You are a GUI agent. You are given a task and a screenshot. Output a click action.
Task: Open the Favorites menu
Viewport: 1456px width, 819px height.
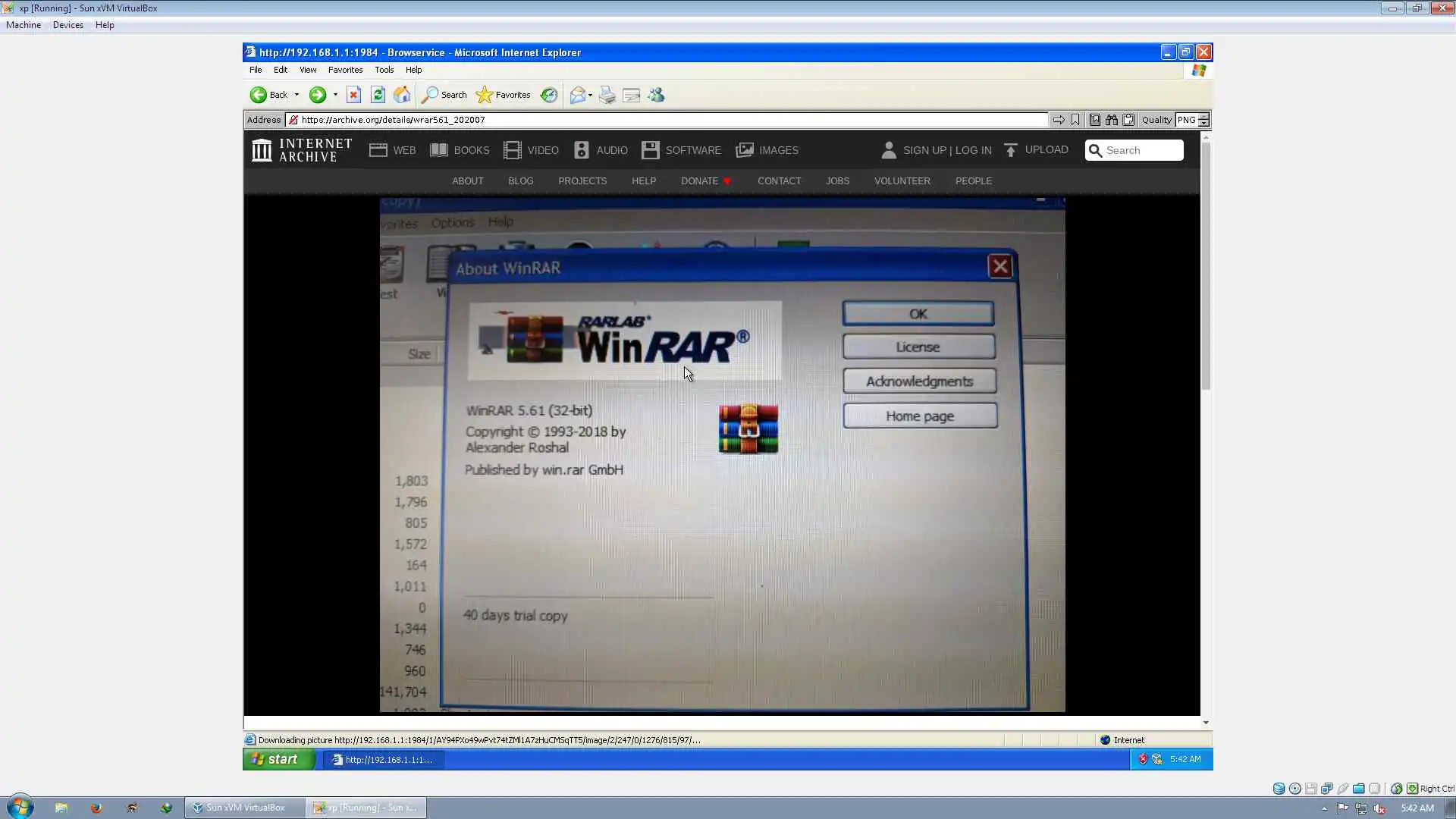pyautogui.click(x=345, y=70)
